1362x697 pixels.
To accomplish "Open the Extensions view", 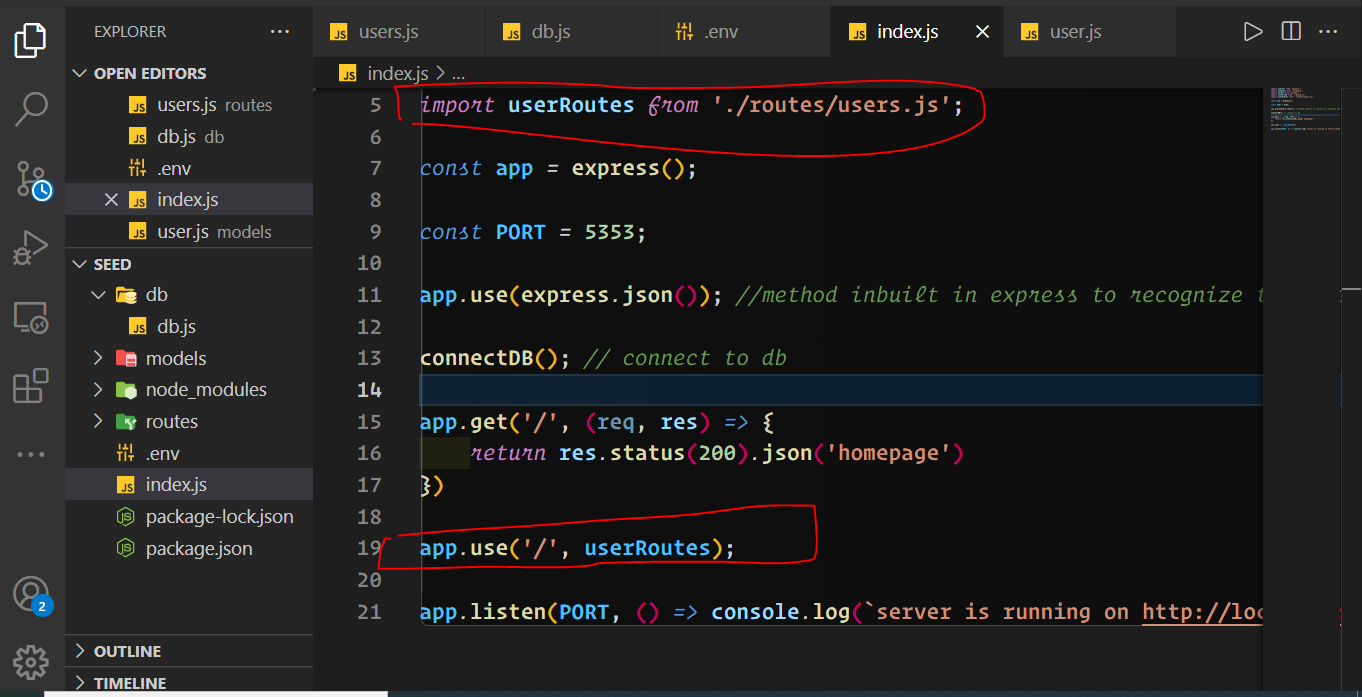I will (x=31, y=386).
